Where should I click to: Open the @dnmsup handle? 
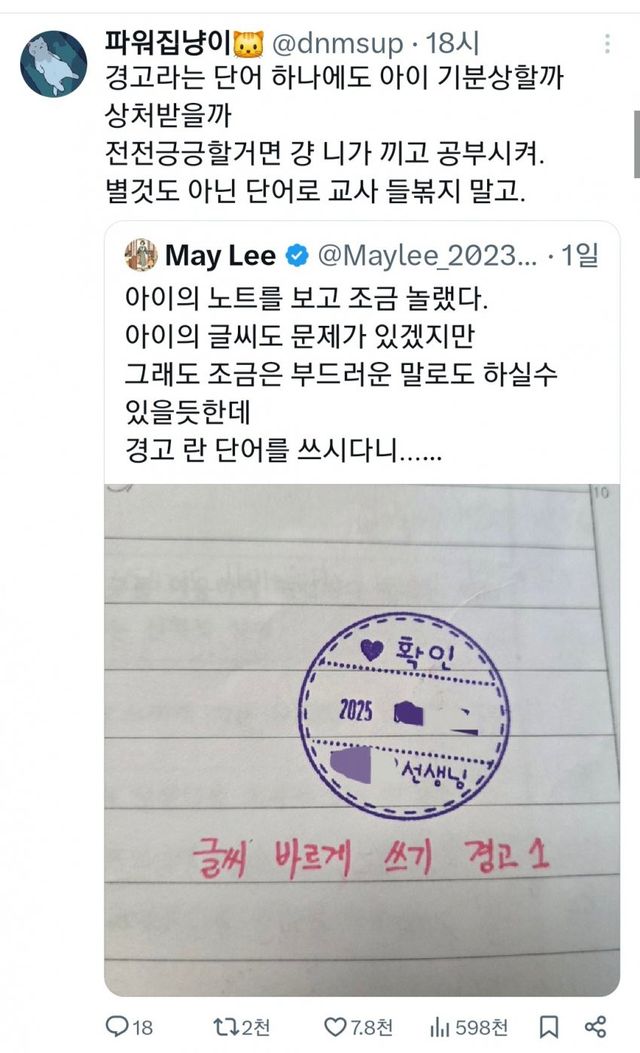(x=337, y=44)
